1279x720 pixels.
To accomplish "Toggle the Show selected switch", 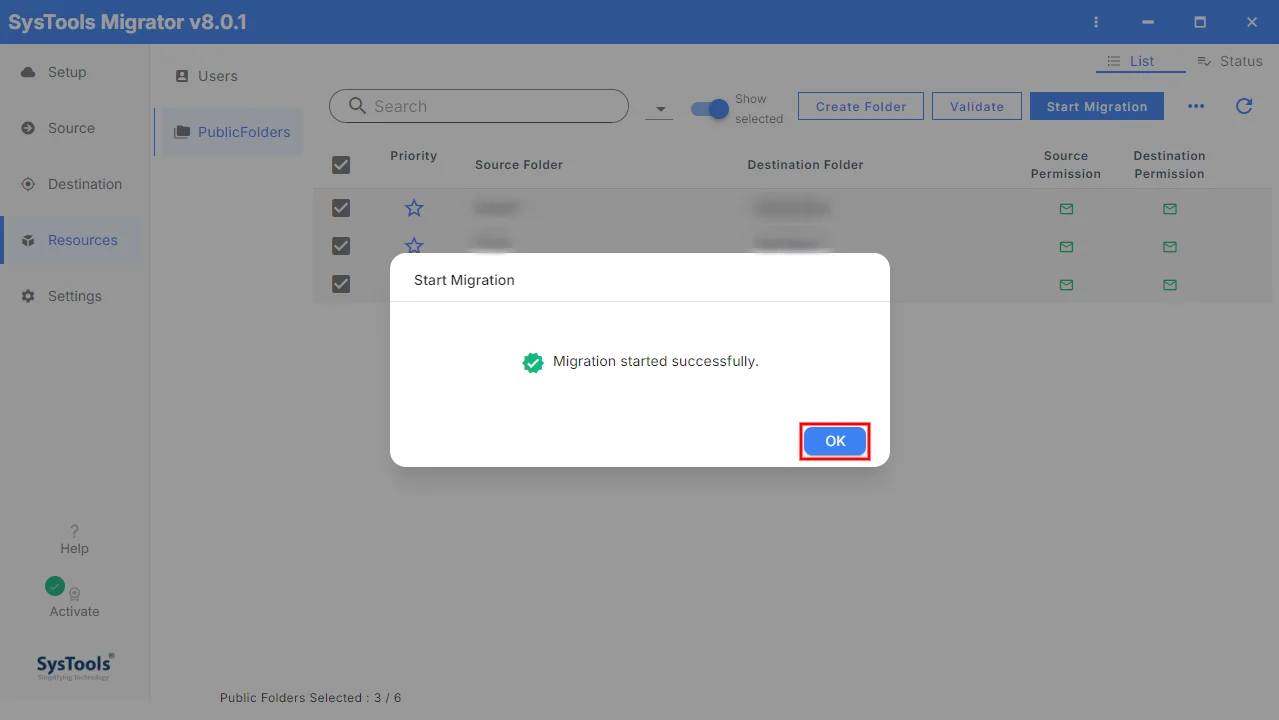I will (710, 109).
